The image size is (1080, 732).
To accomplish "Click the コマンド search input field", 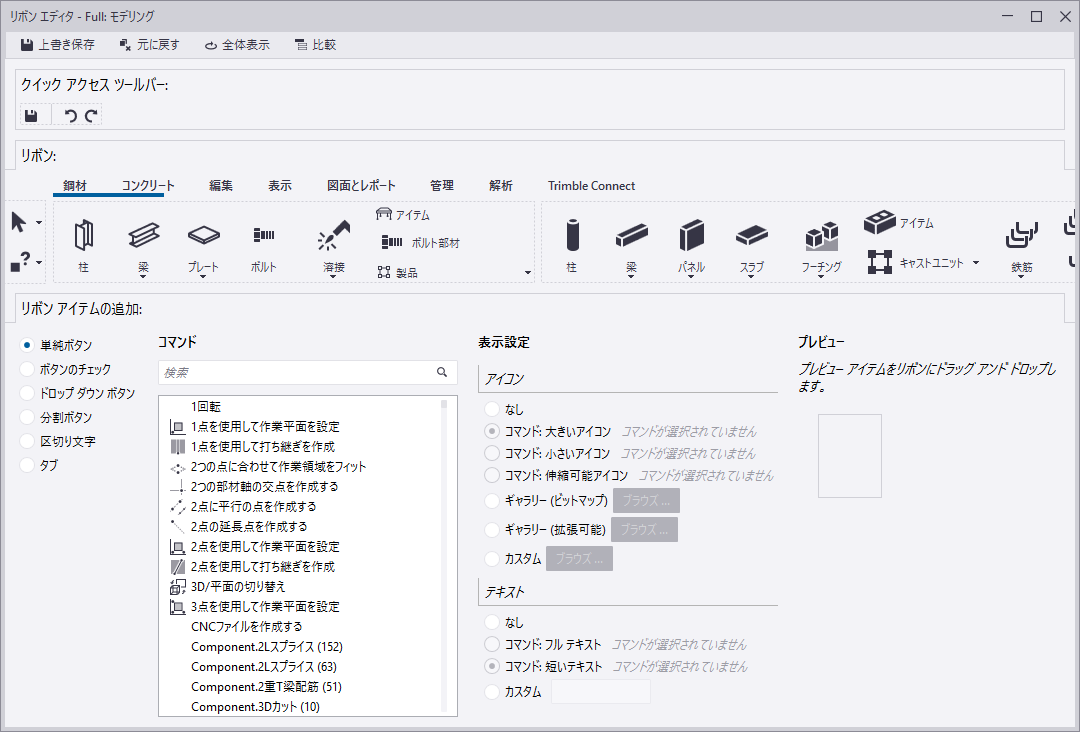I will pos(296,372).
